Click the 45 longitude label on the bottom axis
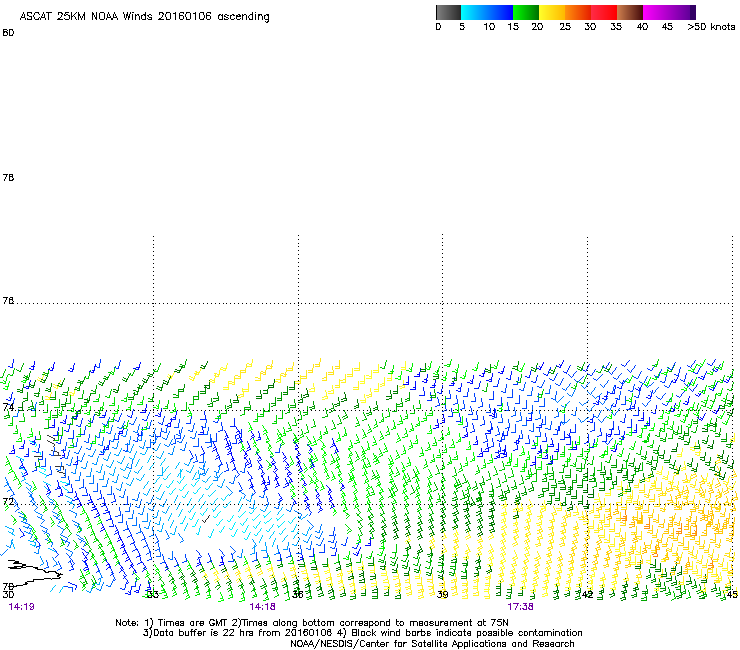This screenshot has height=650, width=740. [732, 594]
